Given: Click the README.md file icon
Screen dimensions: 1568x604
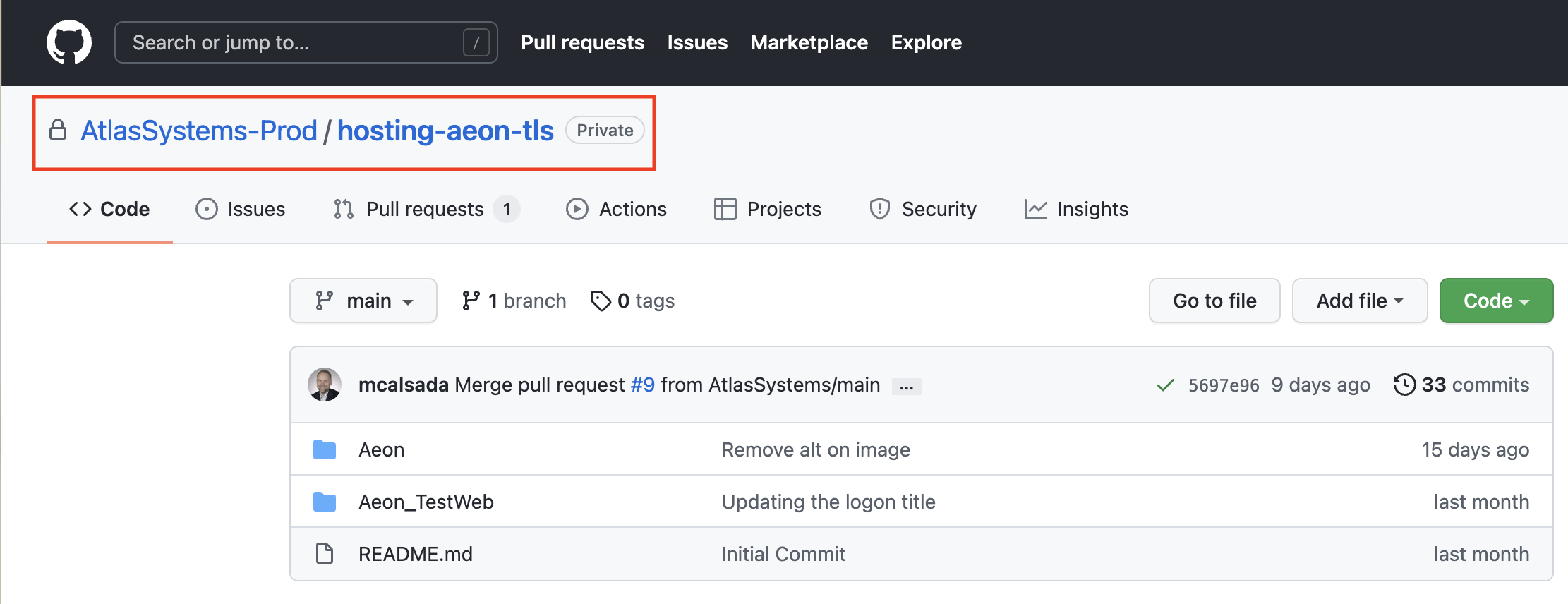Looking at the screenshot, I should click(324, 554).
